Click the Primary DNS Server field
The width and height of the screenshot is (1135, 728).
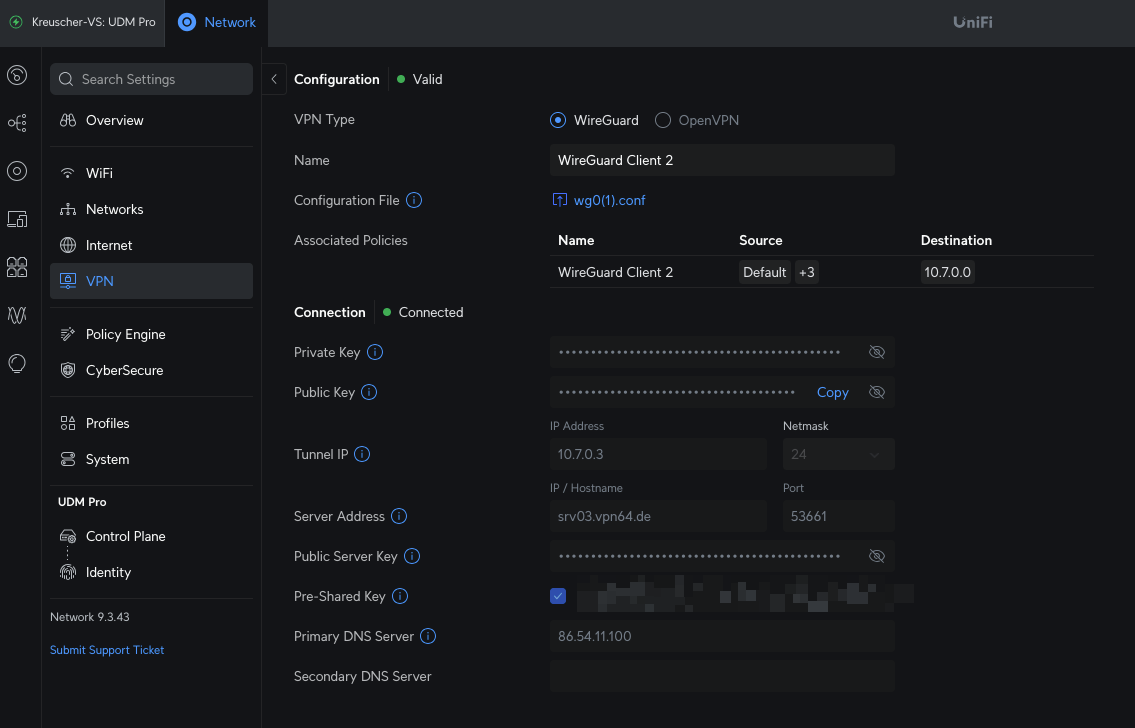tap(722, 636)
